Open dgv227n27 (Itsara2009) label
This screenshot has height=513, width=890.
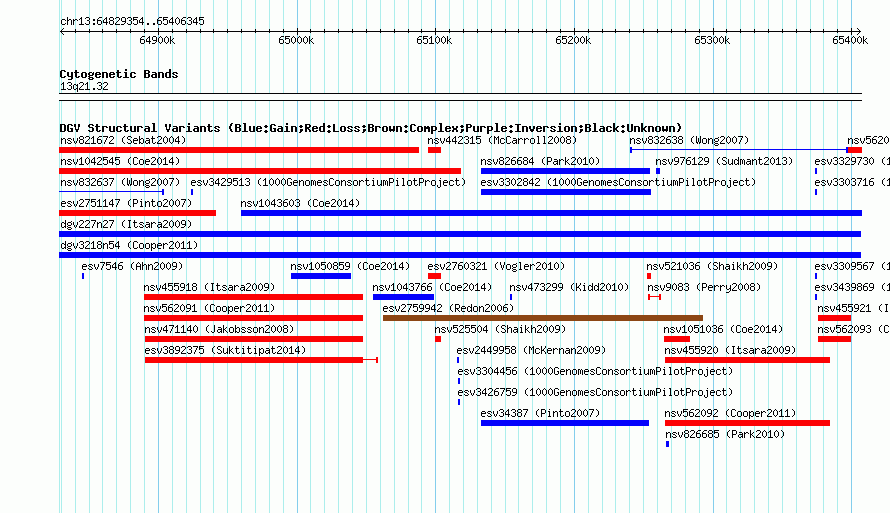126,224
